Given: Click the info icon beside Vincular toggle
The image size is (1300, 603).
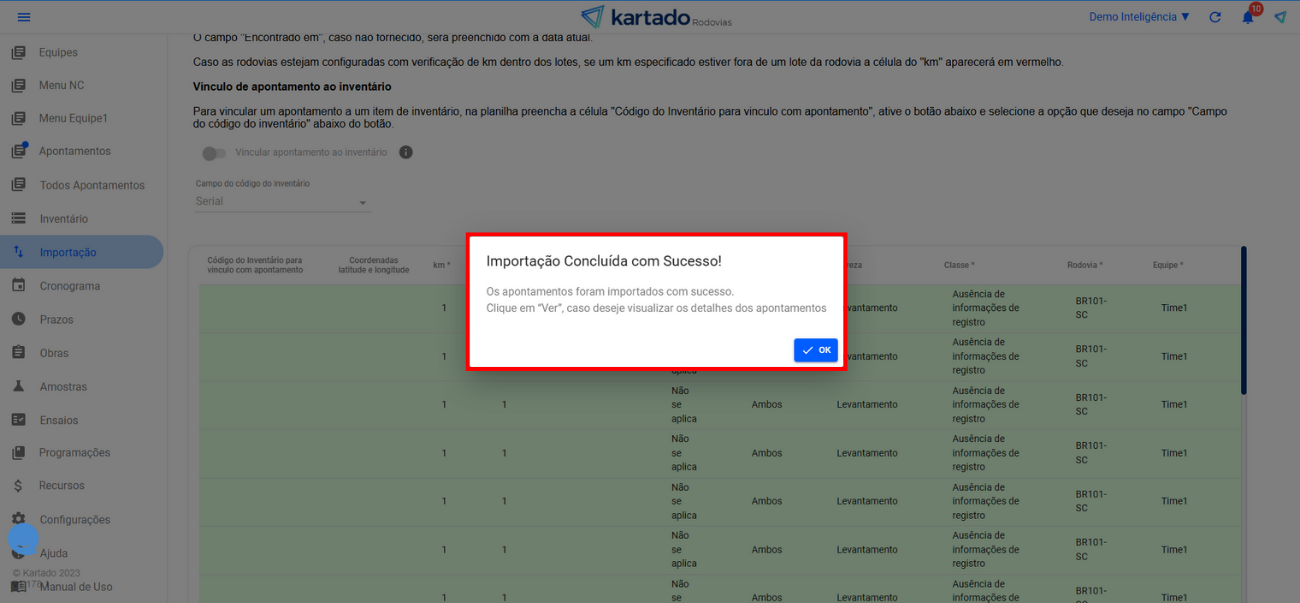Looking at the screenshot, I should (406, 153).
